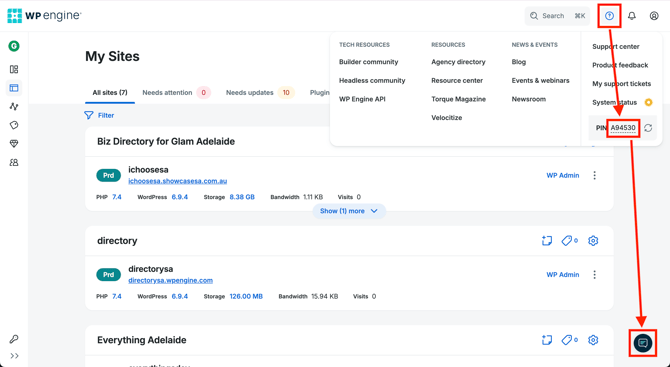670x367 pixels.
Task: Copy the PIN A94530 value
Action: click(x=623, y=128)
